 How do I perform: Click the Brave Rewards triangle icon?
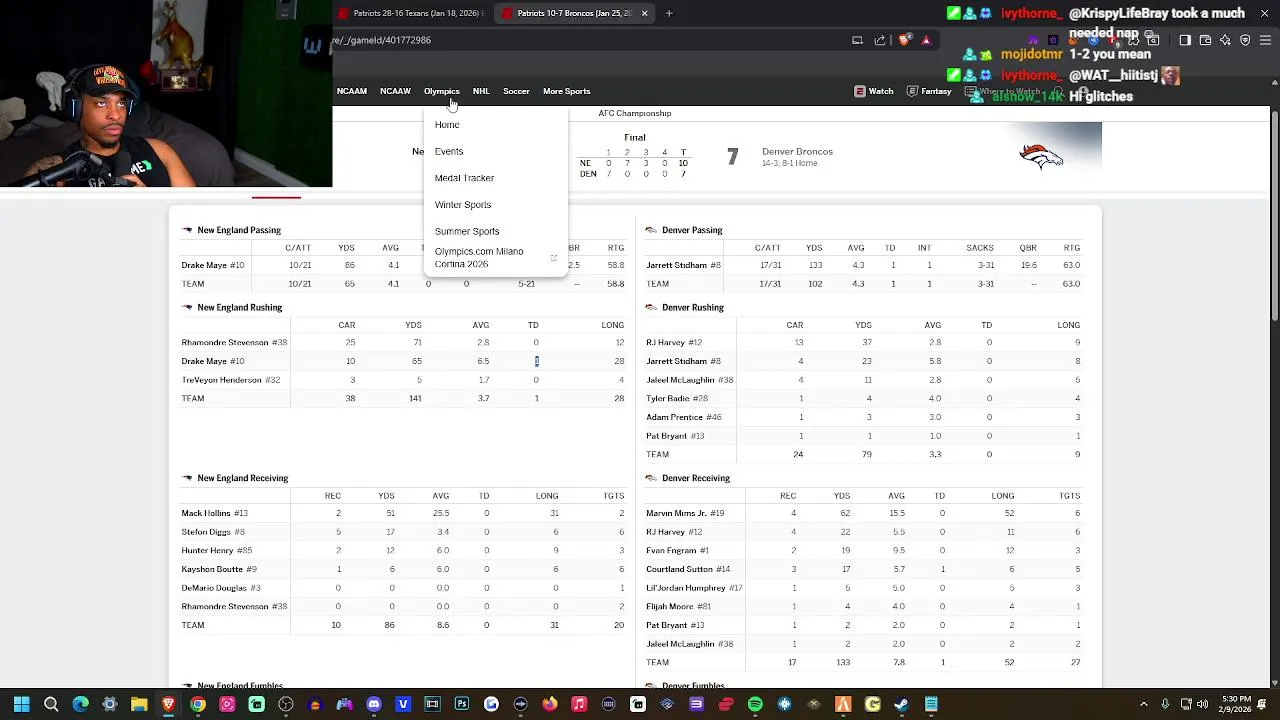click(x=927, y=40)
